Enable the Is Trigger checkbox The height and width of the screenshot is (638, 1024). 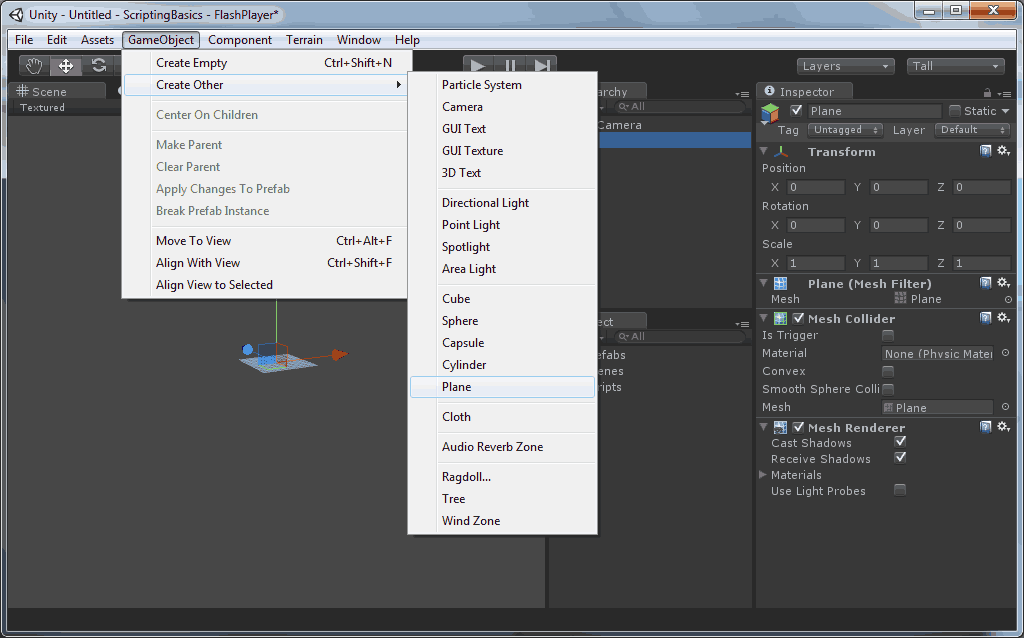(x=888, y=336)
